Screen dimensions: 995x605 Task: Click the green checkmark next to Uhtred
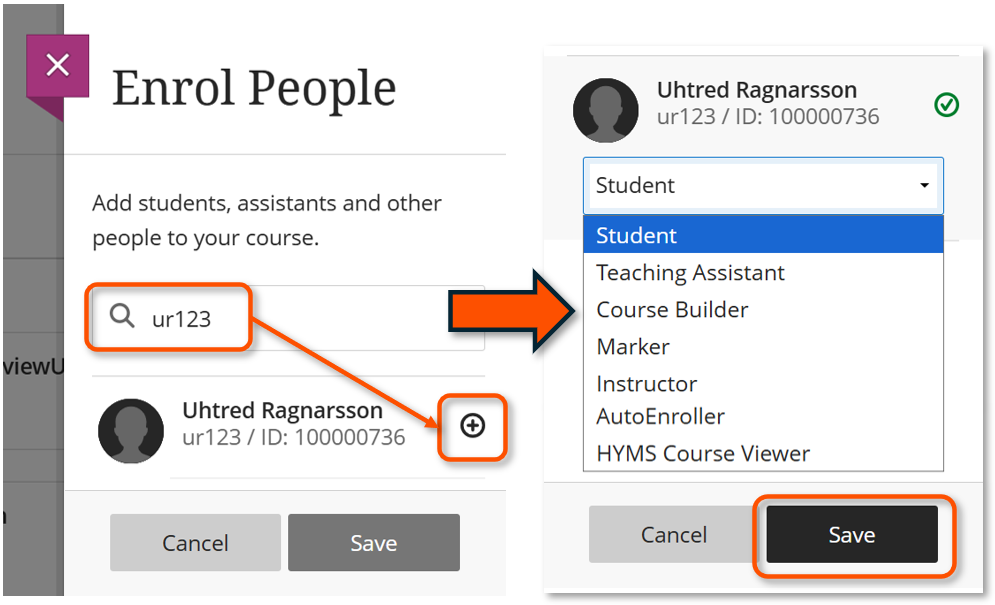tap(945, 104)
